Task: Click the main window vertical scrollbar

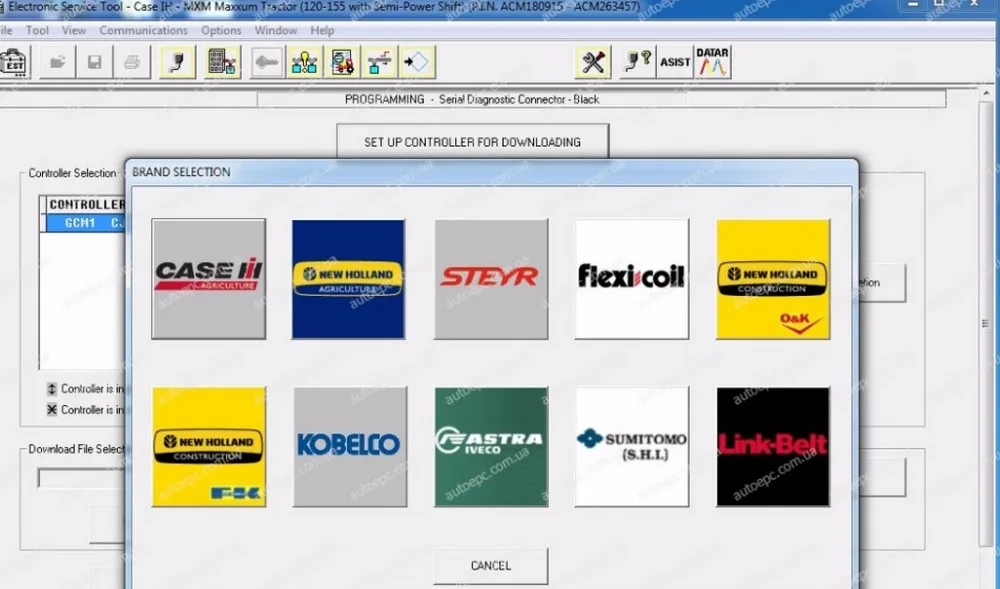Action: click(986, 325)
